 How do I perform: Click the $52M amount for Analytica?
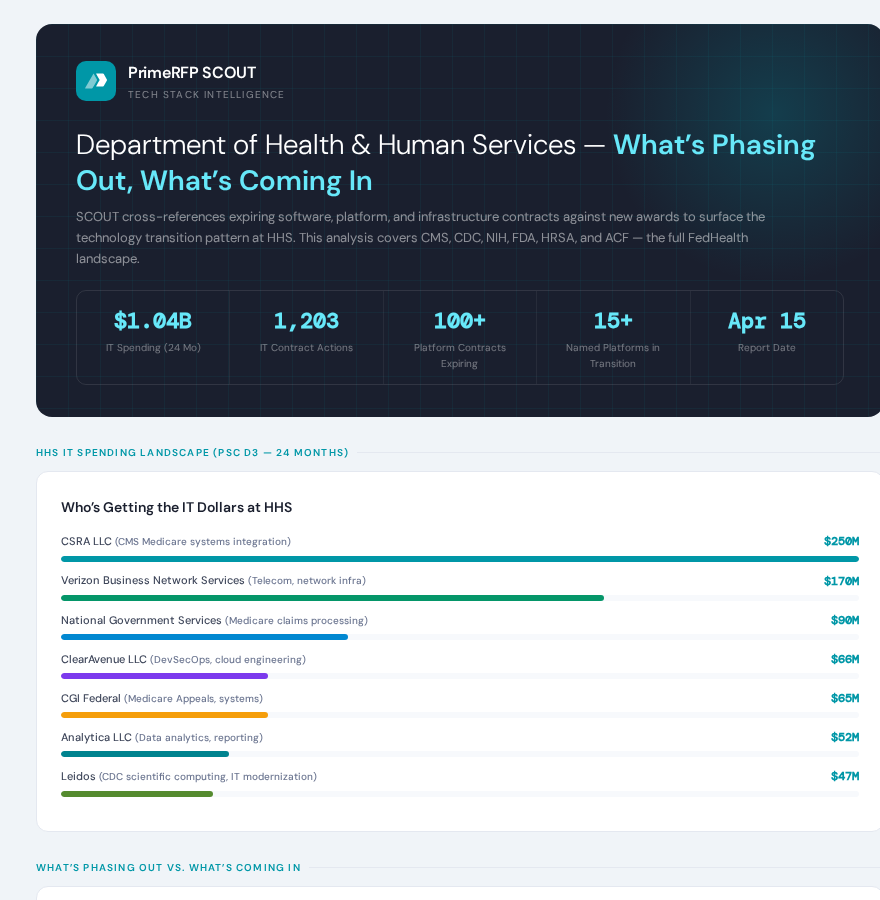point(845,737)
